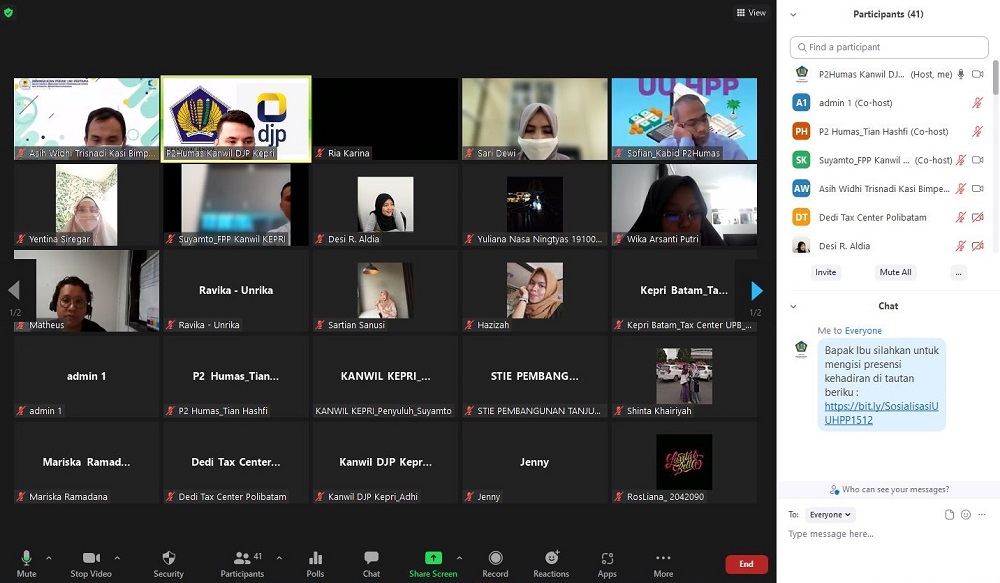Open the Everyone recipient dropdown
The height and width of the screenshot is (583, 1000).
point(830,515)
